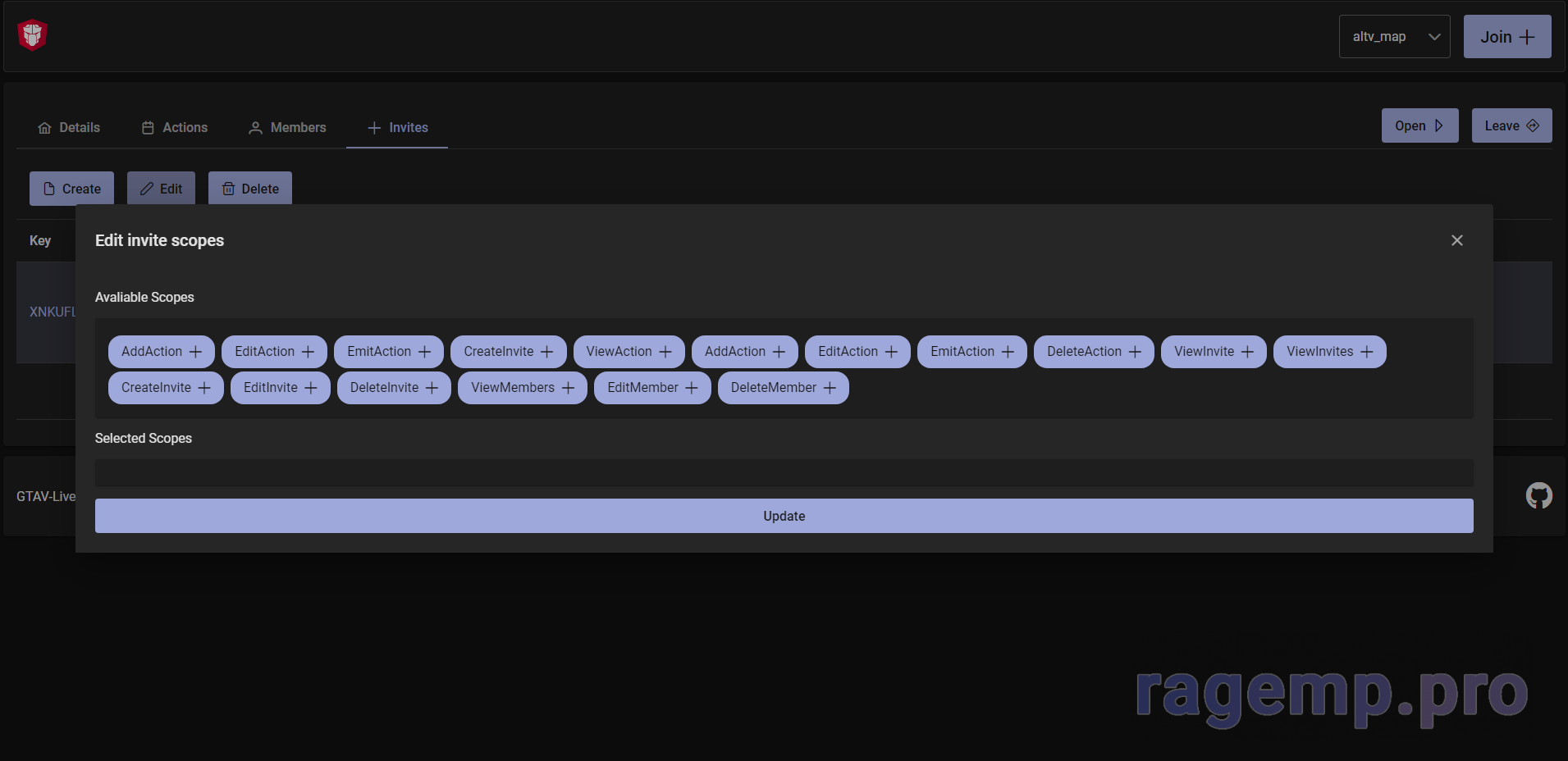
Task: Add the DeleteInvite scope
Action: pyautogui.click(x=394, y=388)
